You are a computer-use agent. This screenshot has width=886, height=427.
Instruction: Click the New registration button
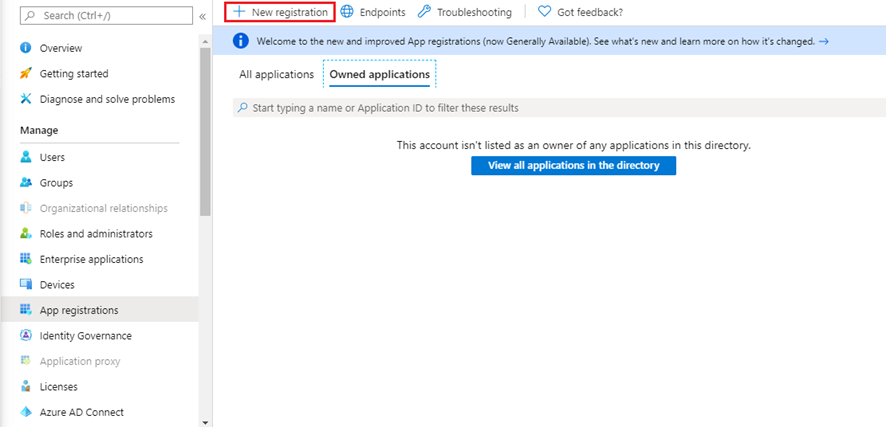click(x=280, y=12)
